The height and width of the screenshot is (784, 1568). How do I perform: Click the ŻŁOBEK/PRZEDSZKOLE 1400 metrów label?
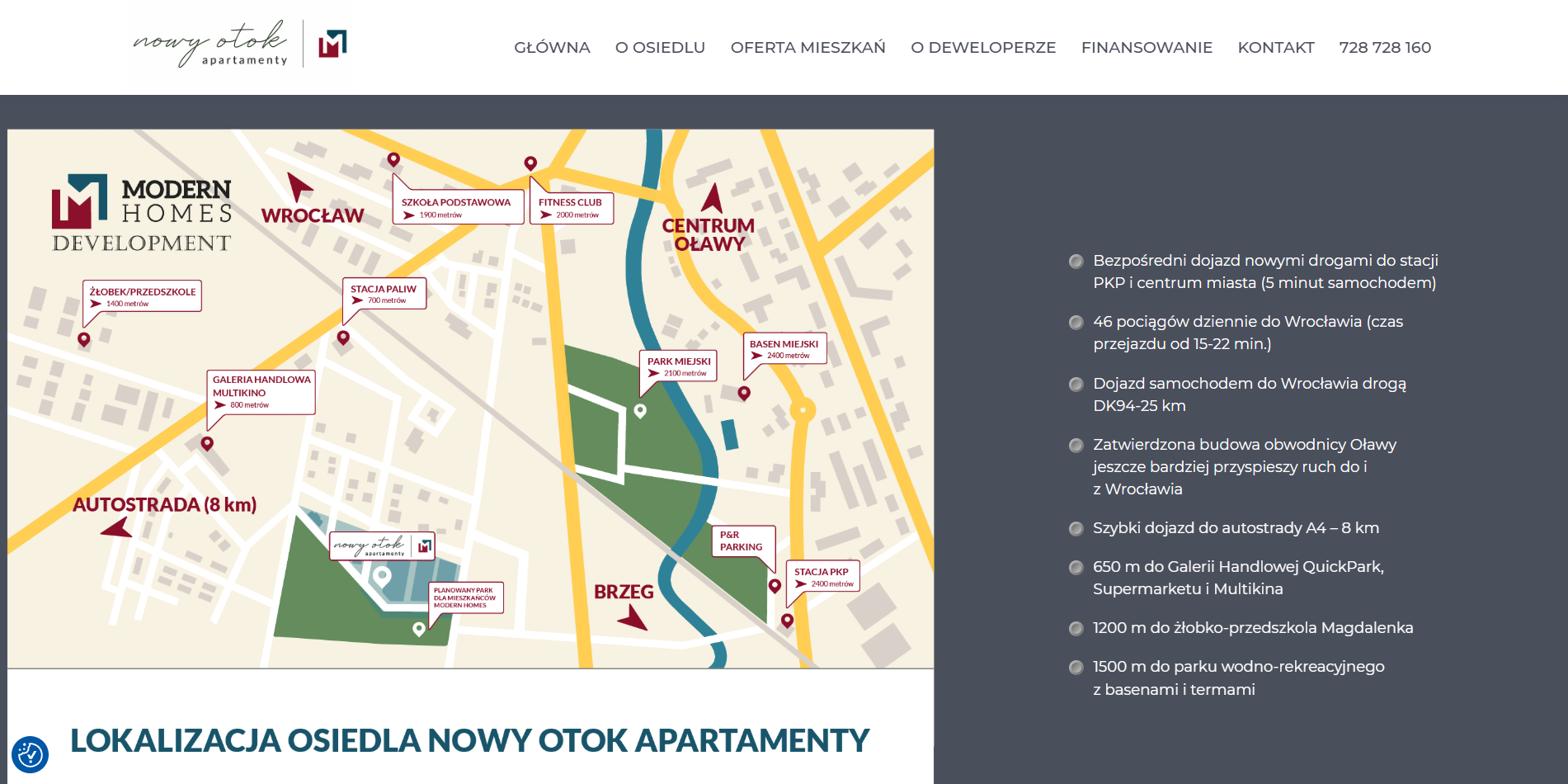pos(142,296)
